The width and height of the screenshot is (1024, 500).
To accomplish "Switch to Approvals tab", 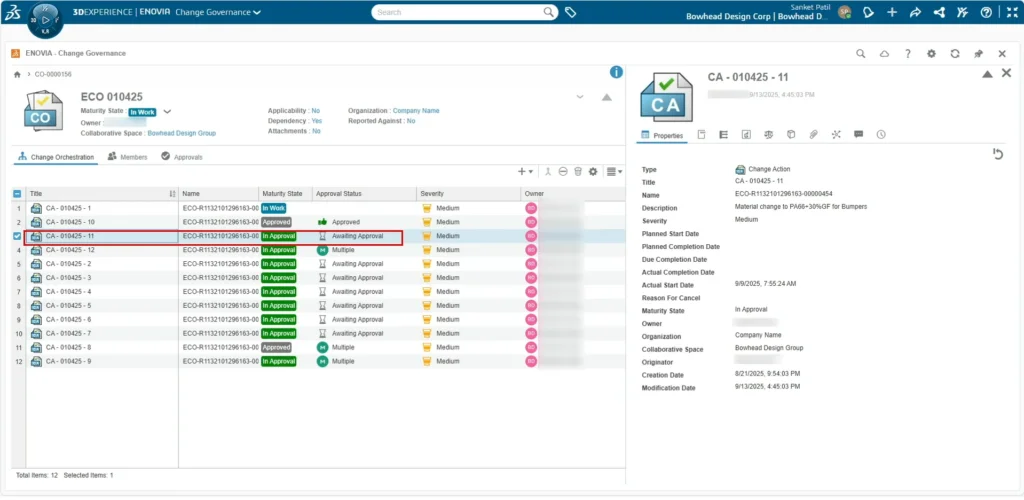I will click(182, 157).
